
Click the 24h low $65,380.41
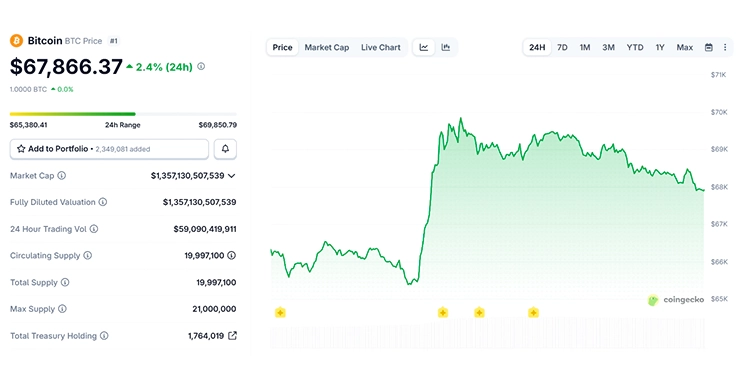pyautogui.click(x=28, y=125)
